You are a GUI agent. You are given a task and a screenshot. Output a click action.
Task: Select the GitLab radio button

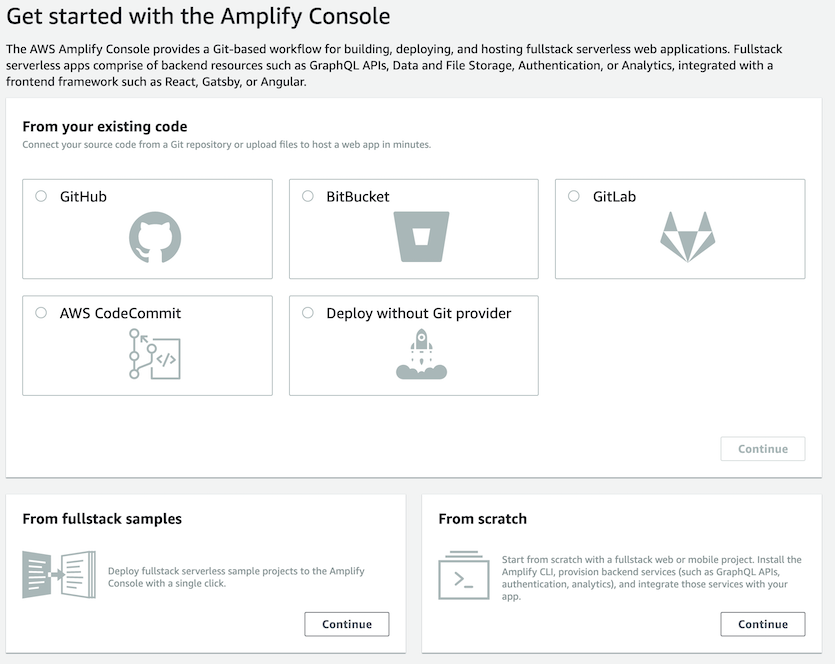574,196
